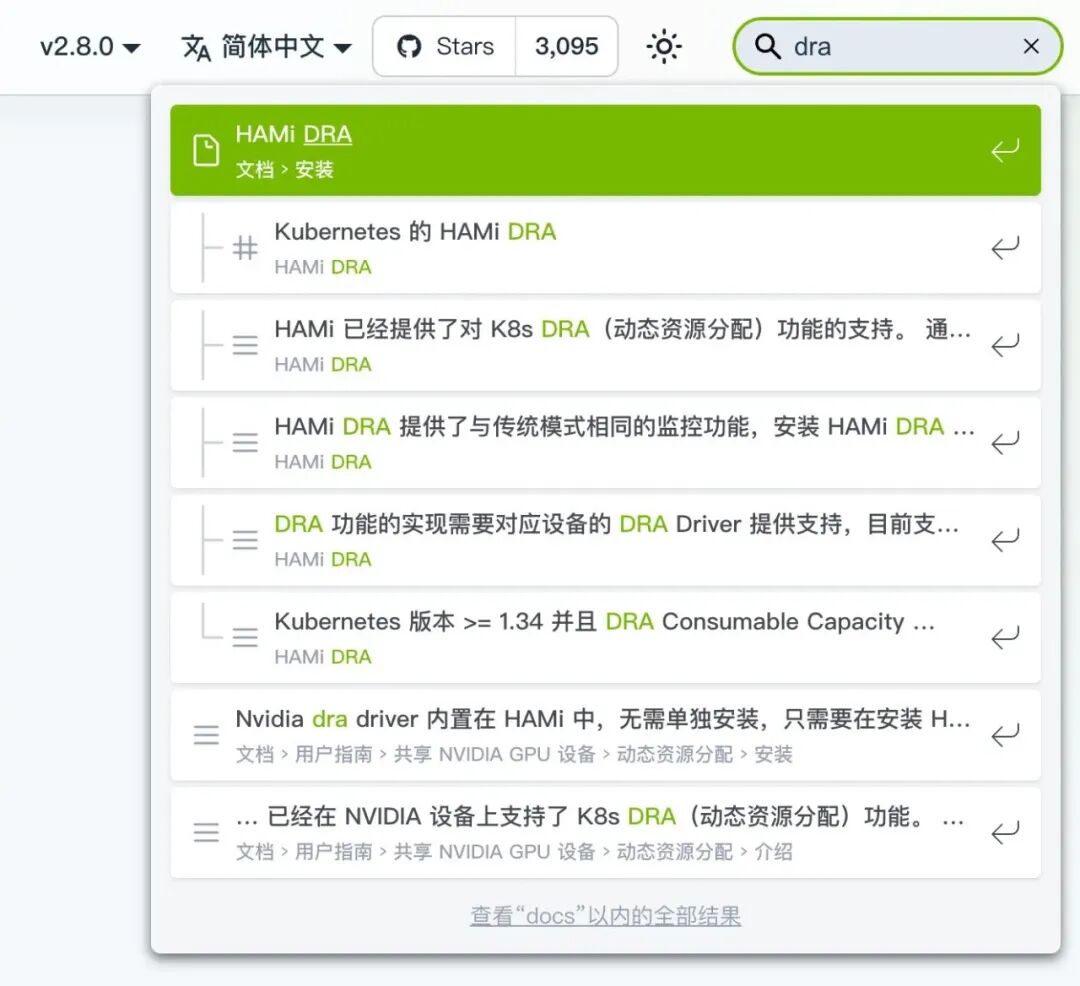The image size is (1080, 986).
Task: Click the 3,095 stars count button
Action: coord(567,46)
